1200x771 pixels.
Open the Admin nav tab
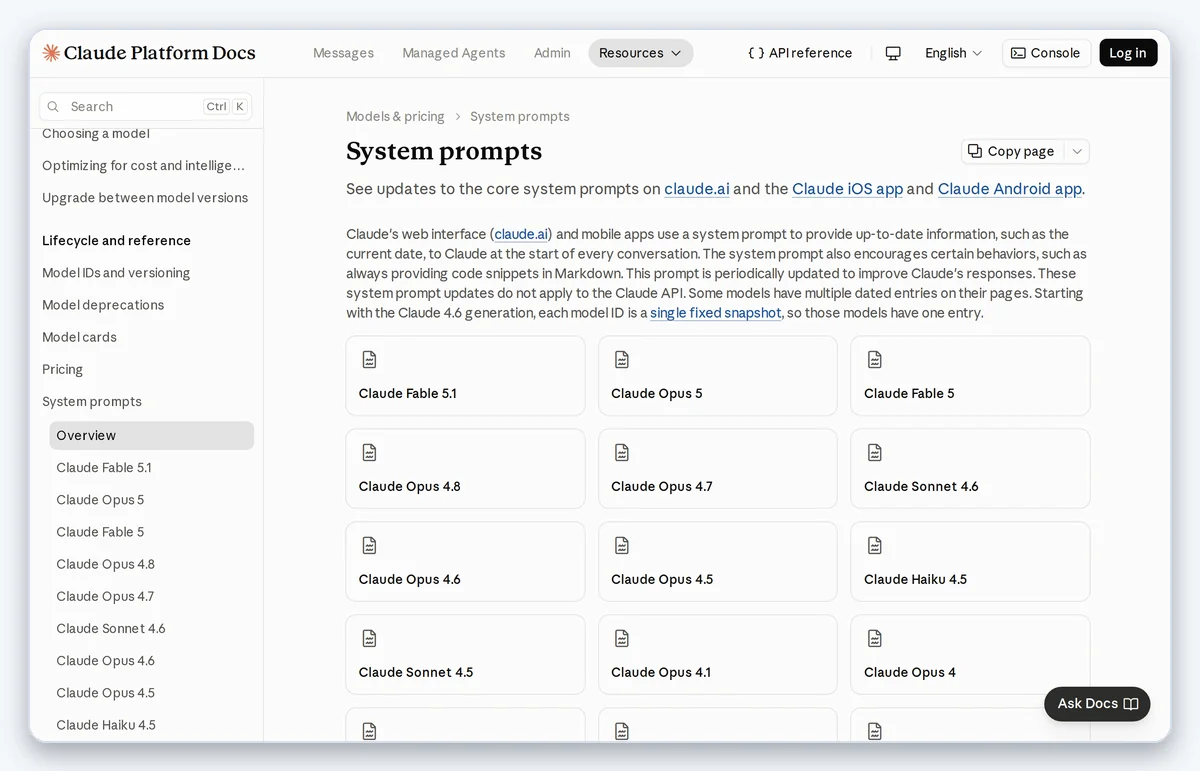coord(552,53)
